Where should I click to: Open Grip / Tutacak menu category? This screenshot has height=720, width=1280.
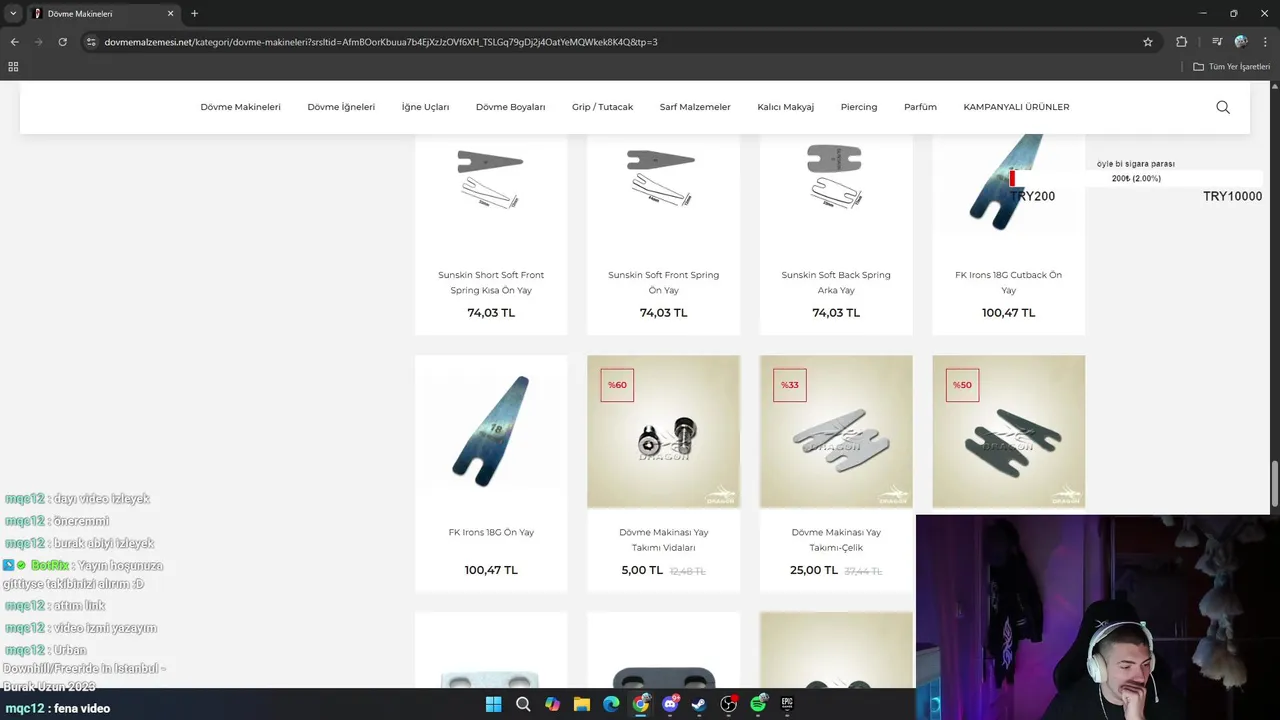602,107
